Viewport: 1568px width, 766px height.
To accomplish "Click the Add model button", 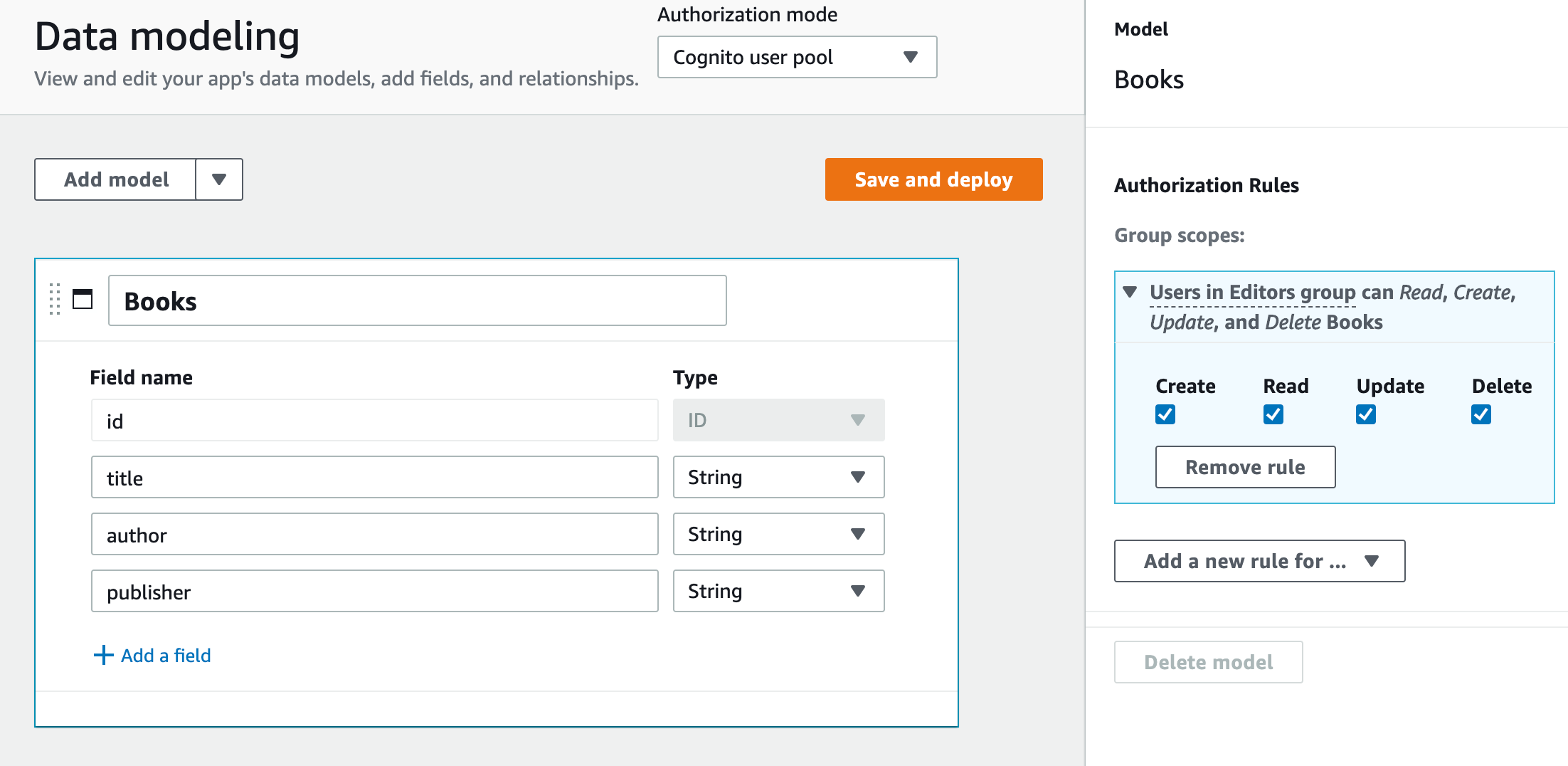I will pos(116,179).
